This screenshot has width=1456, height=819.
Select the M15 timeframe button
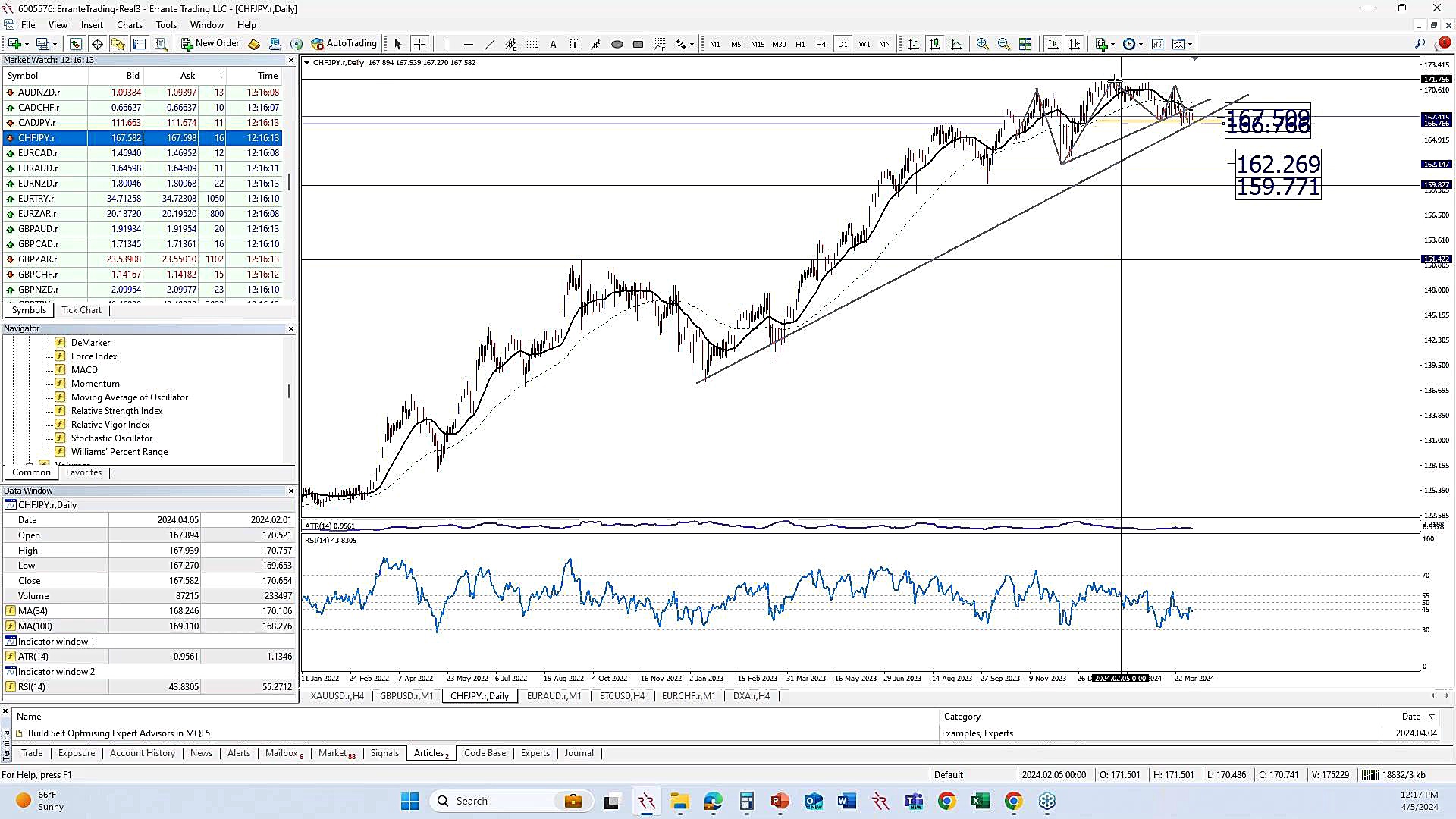tap(757, 44)
